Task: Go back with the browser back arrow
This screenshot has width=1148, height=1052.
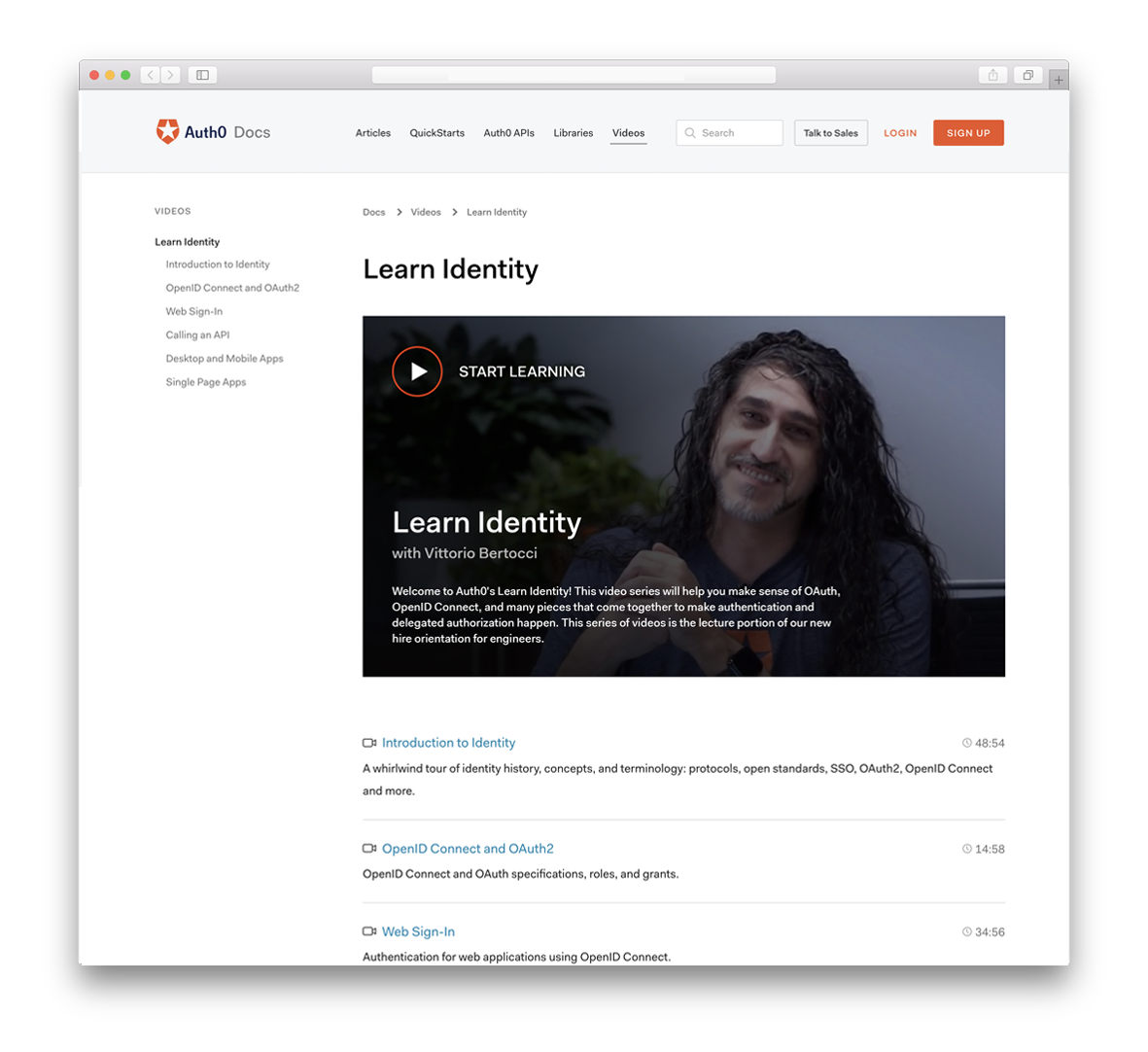Action: pos(150,75)
